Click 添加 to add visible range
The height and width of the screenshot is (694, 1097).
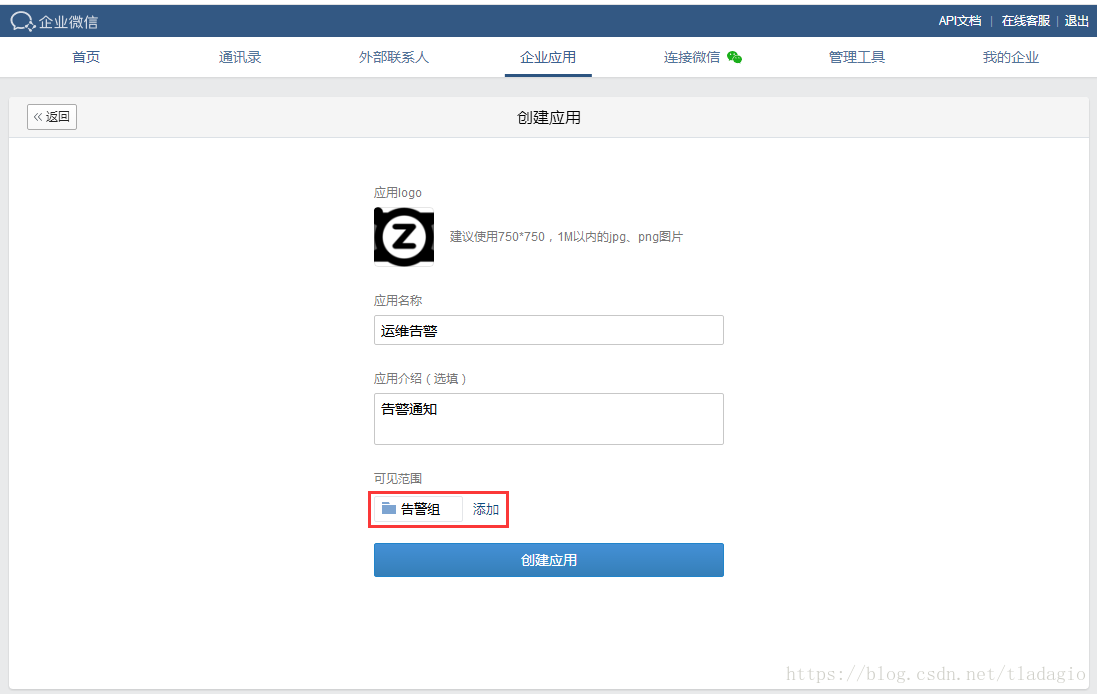pyautogui.click(x=486, y=509)
